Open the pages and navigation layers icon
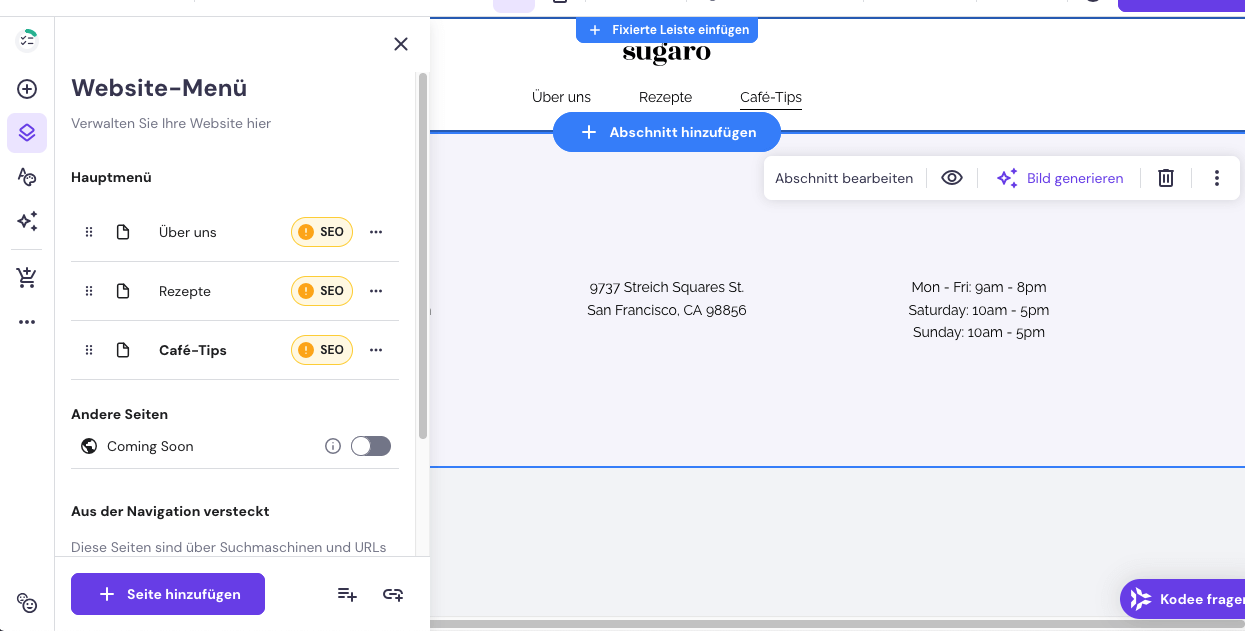 [x=27, y=133]
